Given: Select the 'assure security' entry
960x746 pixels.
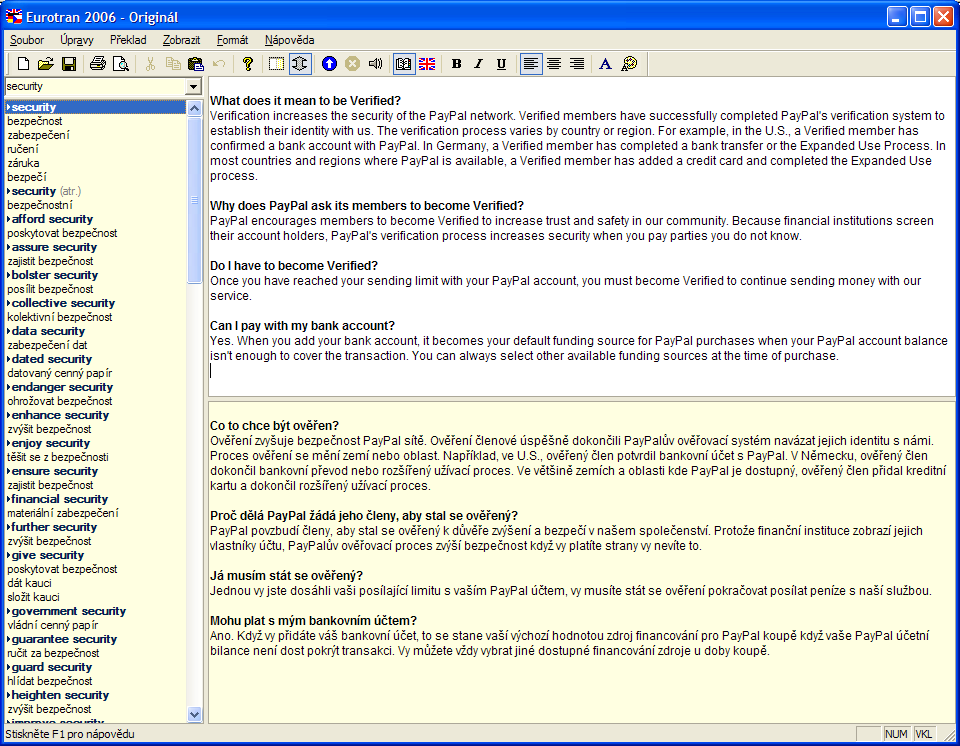Looking at the screenshot, I should (54, 247).
